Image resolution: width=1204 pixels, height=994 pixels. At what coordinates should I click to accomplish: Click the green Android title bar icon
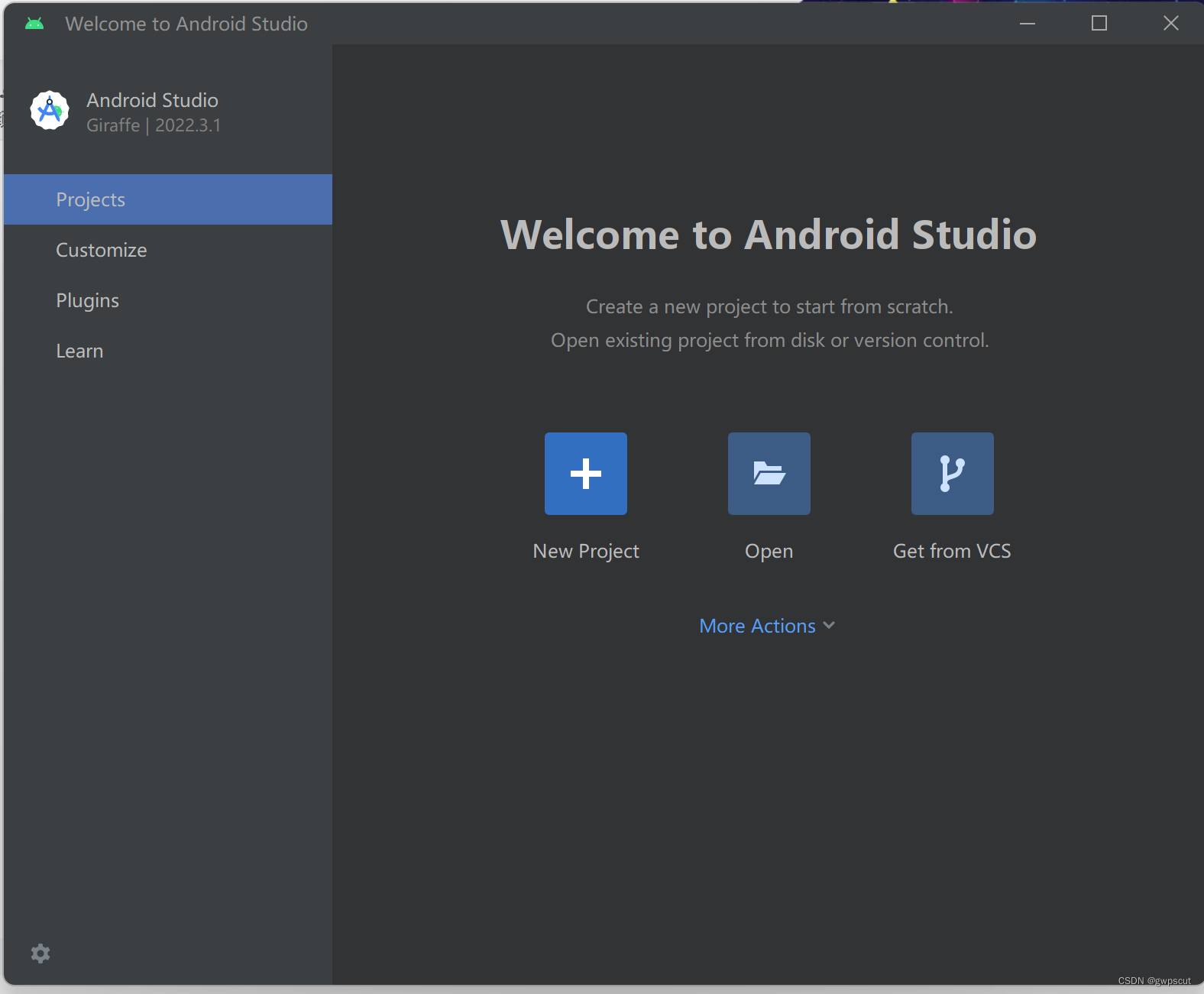pos(34,24)
